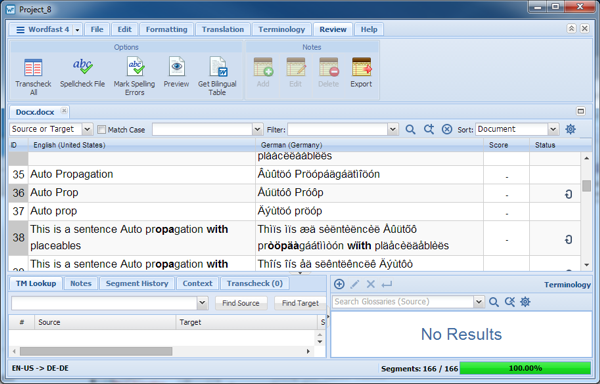600x384 pixels.
Task: Click the Score column header
Action: [506, 145]
